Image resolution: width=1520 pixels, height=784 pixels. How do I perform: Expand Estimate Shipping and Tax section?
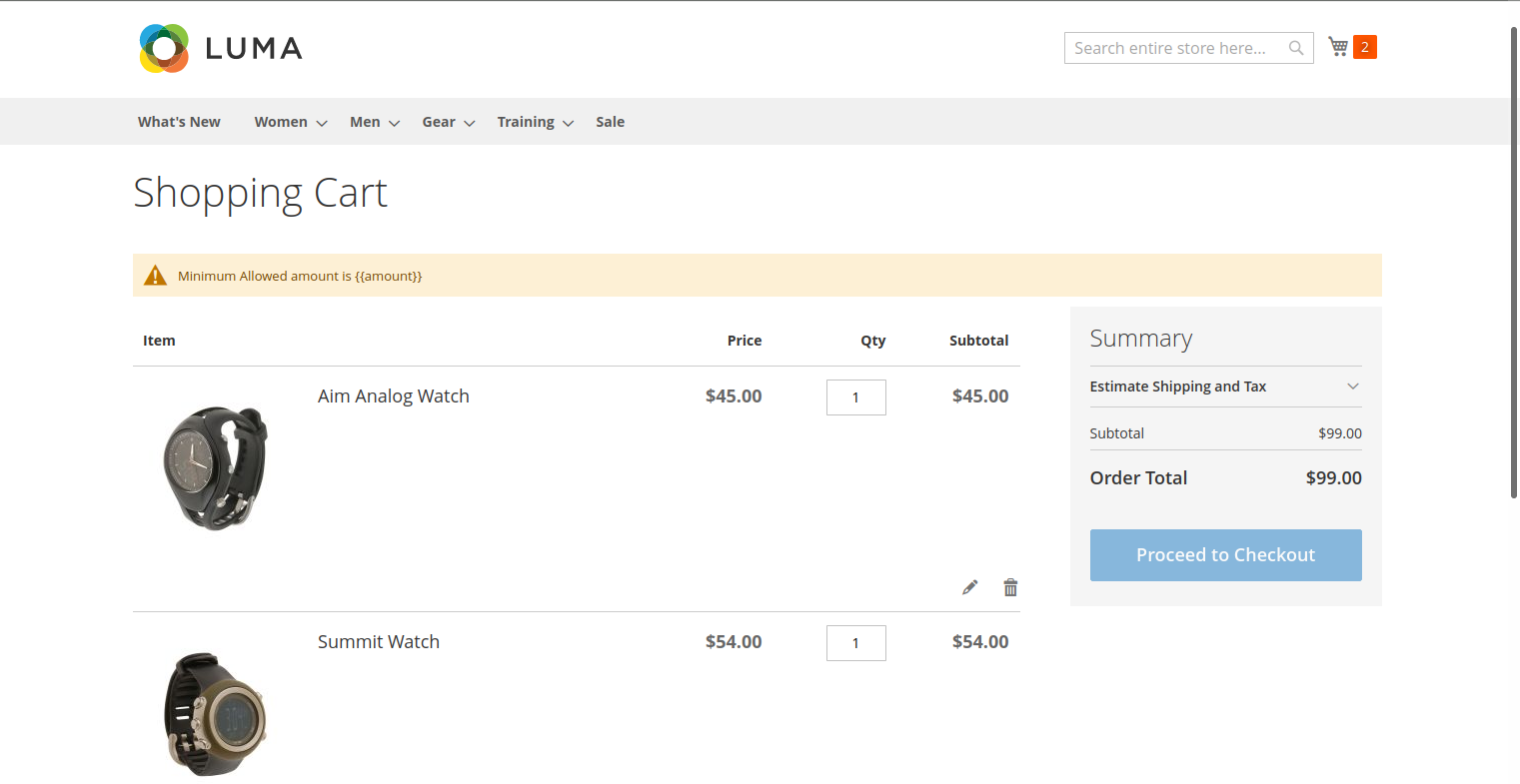pos(1225,387)
